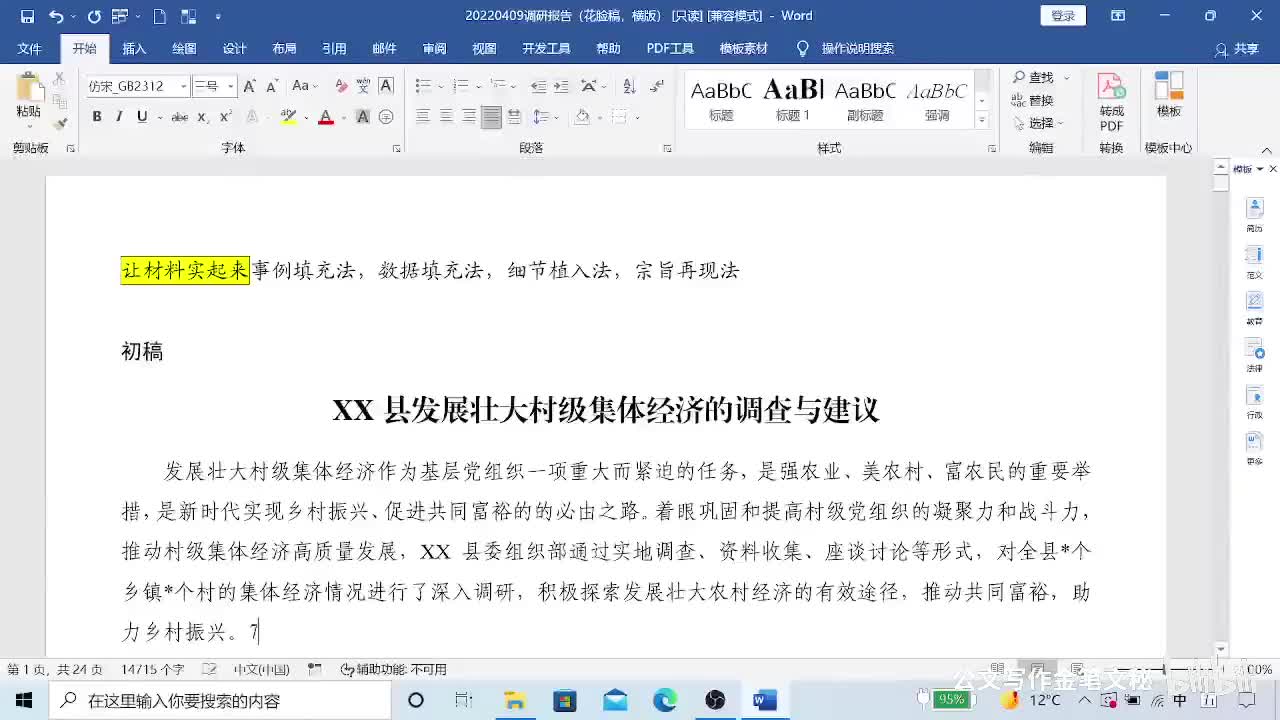Align the paragraph to the left
Screen dimensions: 1280x720
click(x=423, y=117)
